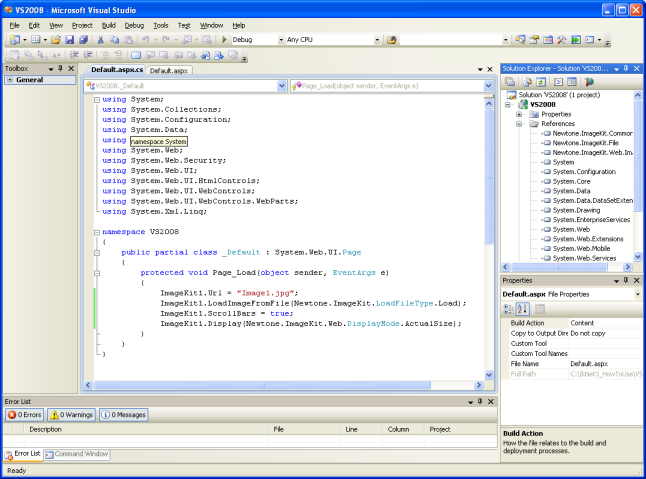Open the Build menu

109,26
